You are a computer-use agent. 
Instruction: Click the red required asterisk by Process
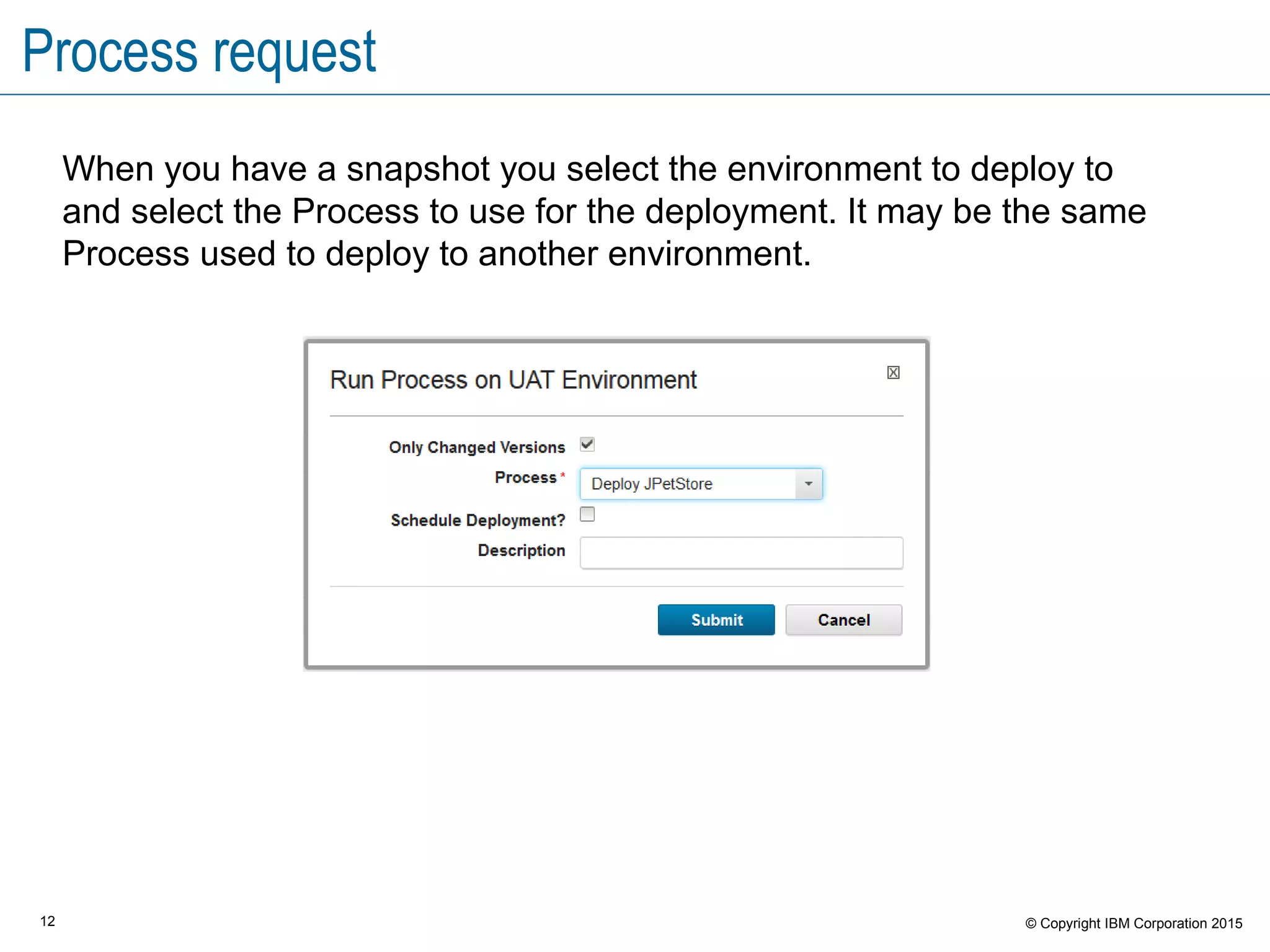pos(562,475)
